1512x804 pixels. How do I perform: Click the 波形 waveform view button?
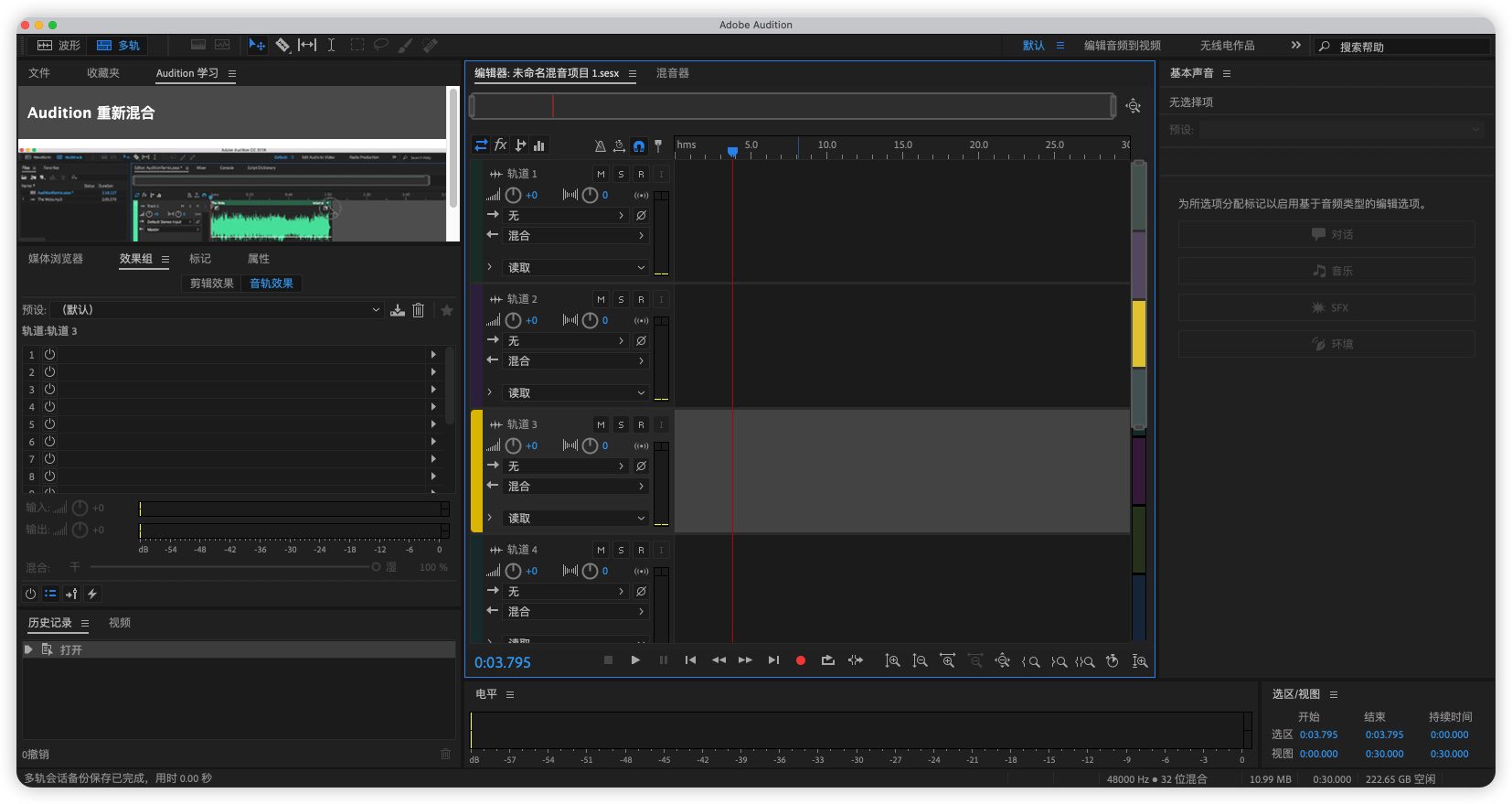click(x=59, y=45)
